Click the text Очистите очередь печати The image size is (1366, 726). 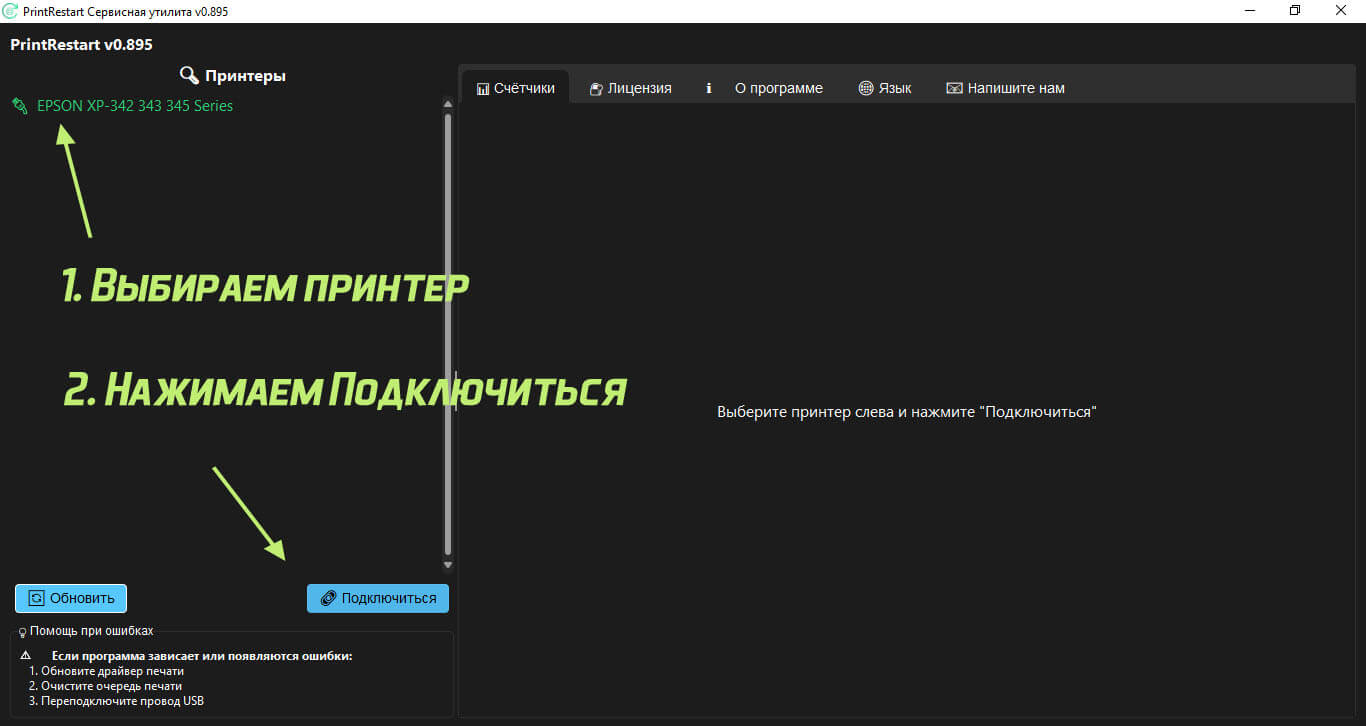pyautogui.click(x=111, y=686)
